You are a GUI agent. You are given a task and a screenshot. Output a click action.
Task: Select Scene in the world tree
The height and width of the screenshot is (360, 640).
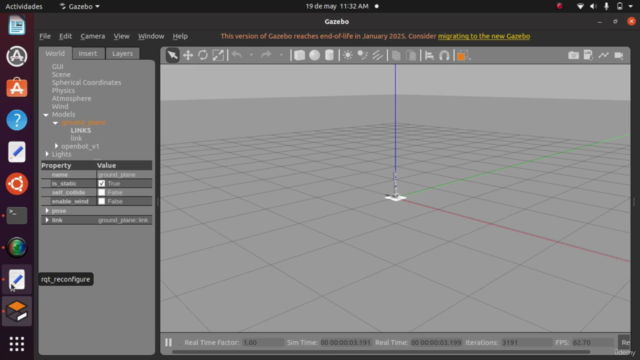click(x=61, y=74)
